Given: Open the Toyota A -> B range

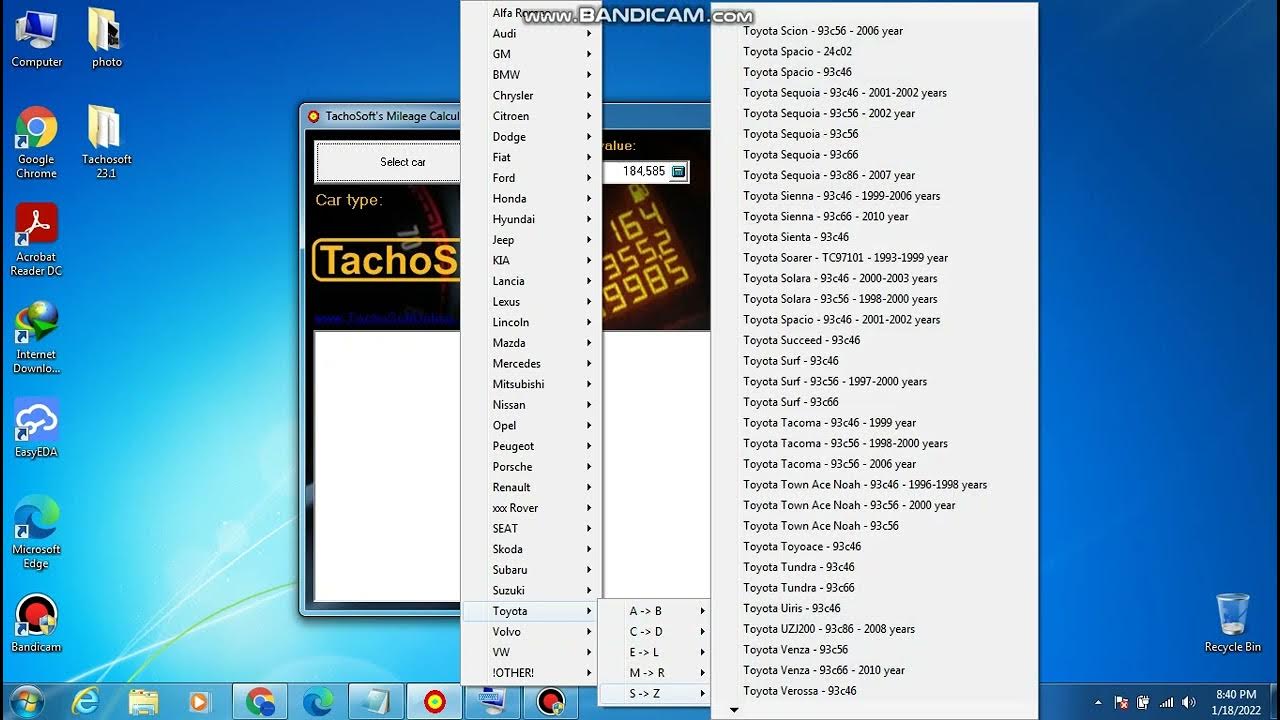Looking at the screenshot, I should (654, 610).
